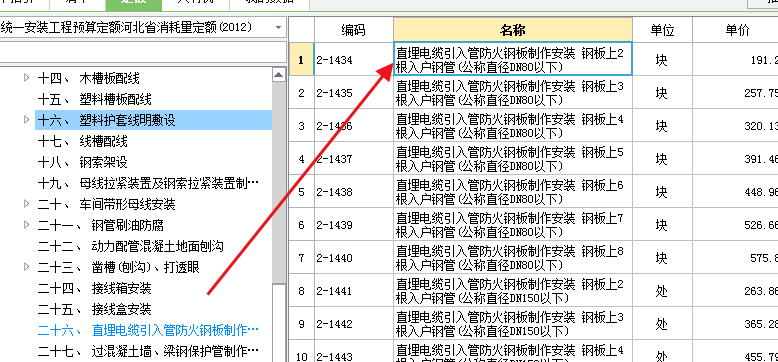Select 二十二、动力配管混凝土地面刨沟 item
The height and width of the screenshot is (362, 778).
click(130, 246)
